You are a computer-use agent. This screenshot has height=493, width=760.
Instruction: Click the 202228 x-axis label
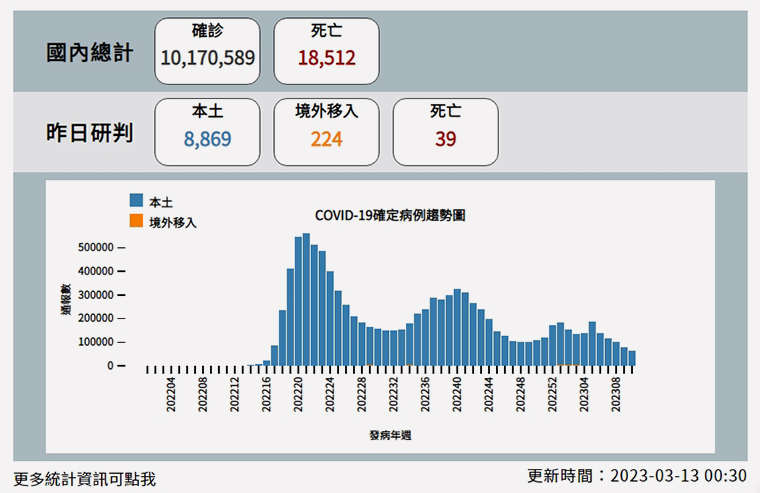coord(362,395)
